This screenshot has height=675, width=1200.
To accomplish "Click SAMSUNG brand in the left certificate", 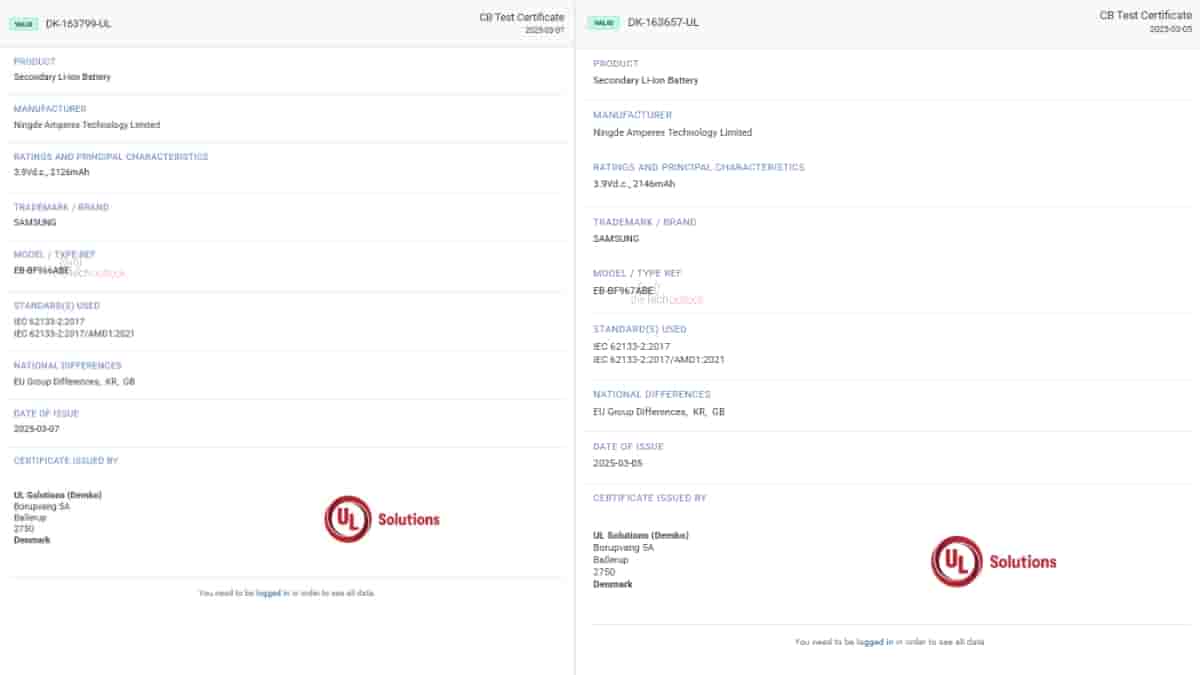I will click(35, 222).
